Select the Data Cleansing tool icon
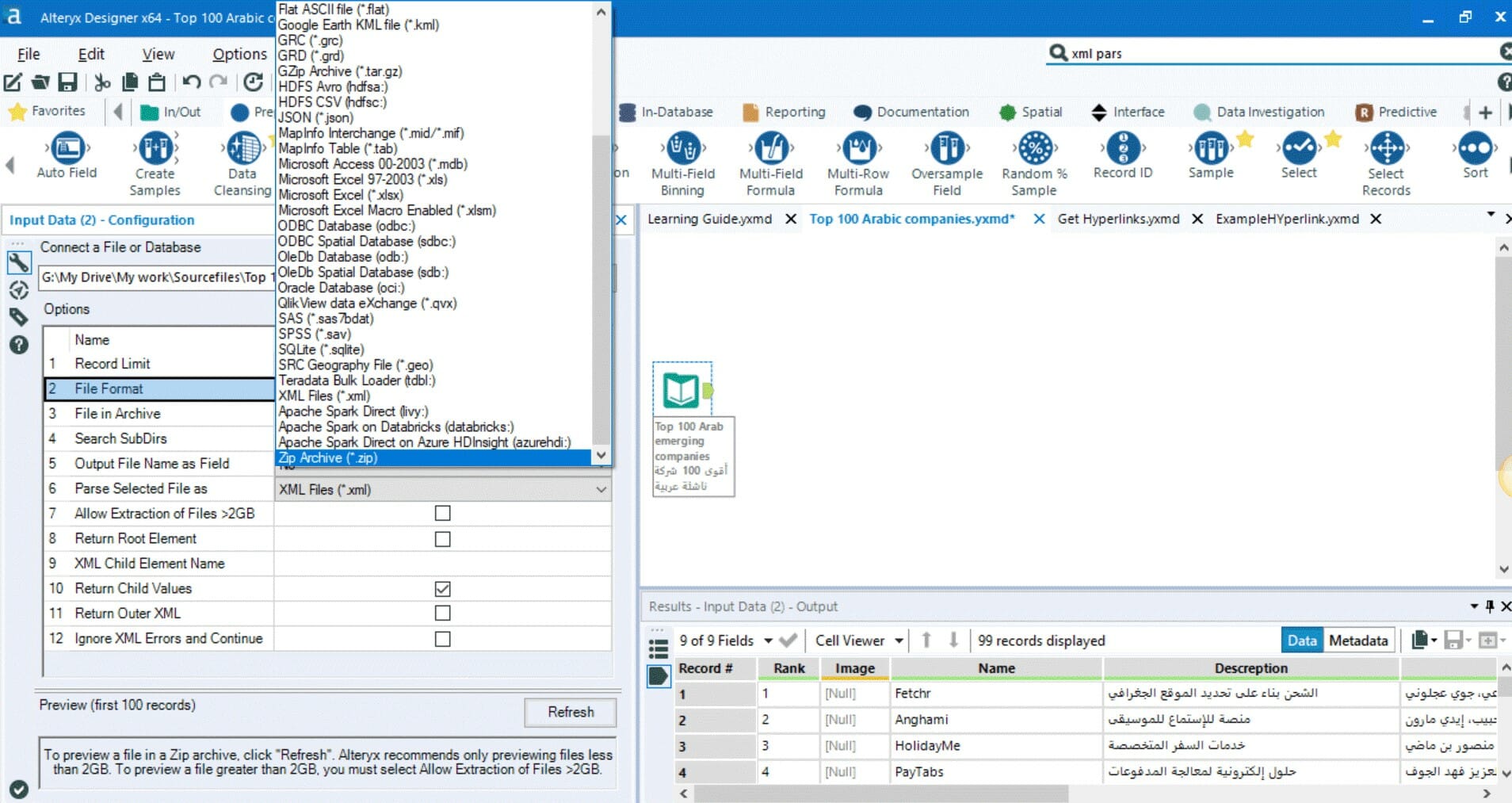The width and height of the screenshot is (1512, 803). pyautogui.click(x=243, y=148)
